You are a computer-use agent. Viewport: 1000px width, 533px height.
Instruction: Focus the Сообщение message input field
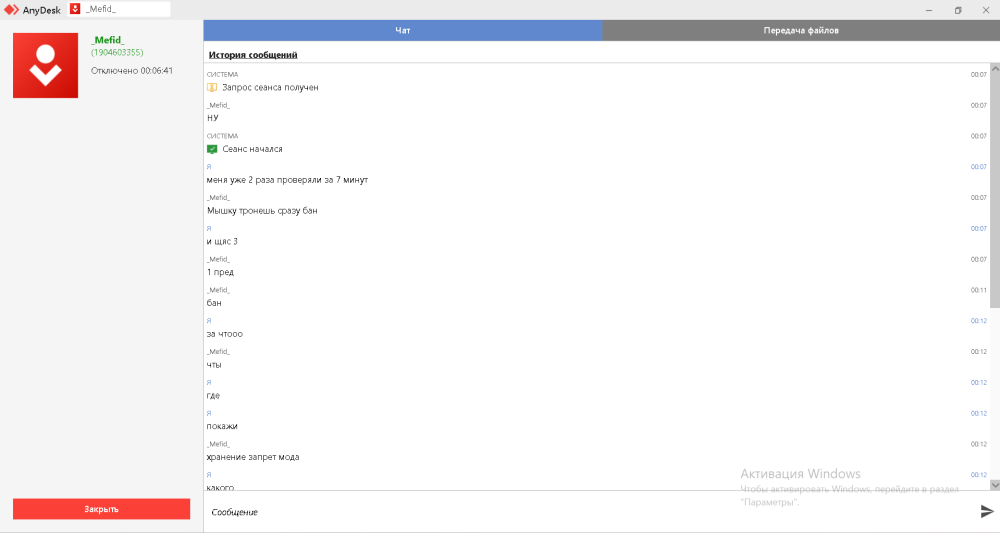590,512
